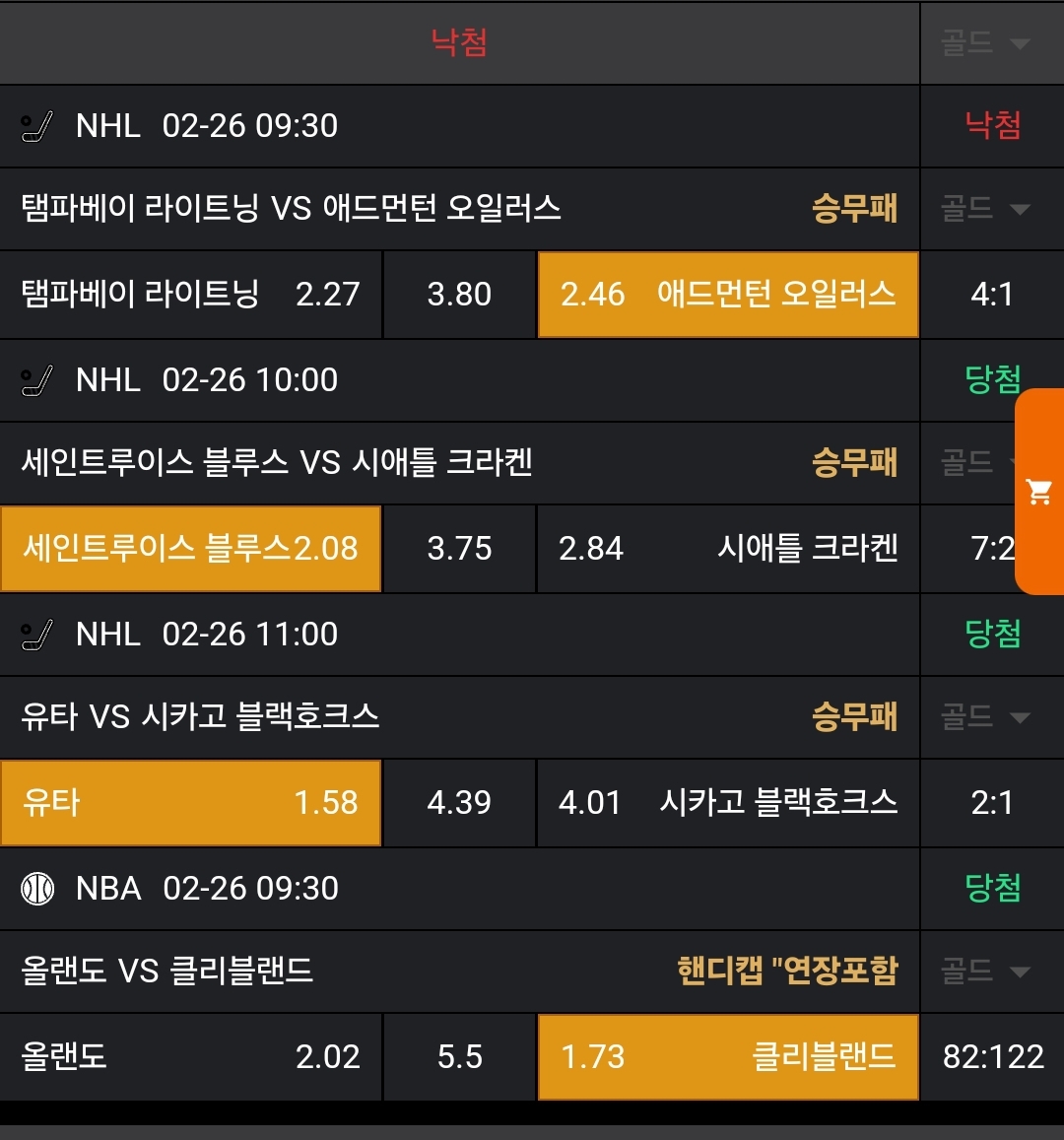Click the red 낙첨 header title
Screen dimensions: 1064x1140
tap(459, 42)
